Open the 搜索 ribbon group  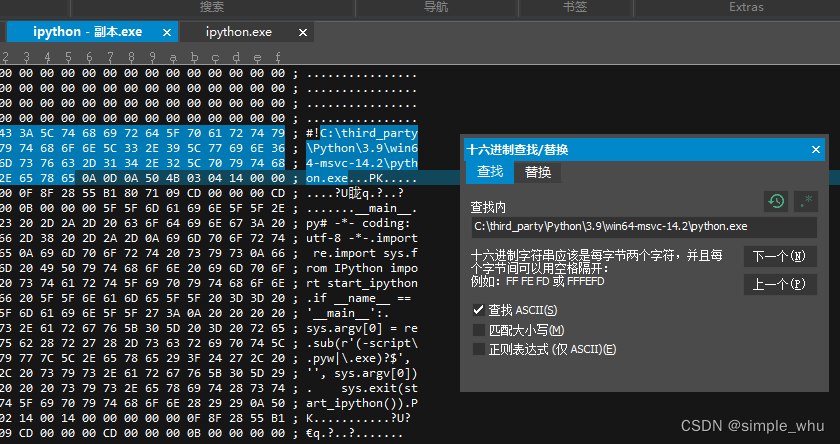coord(211,7)
